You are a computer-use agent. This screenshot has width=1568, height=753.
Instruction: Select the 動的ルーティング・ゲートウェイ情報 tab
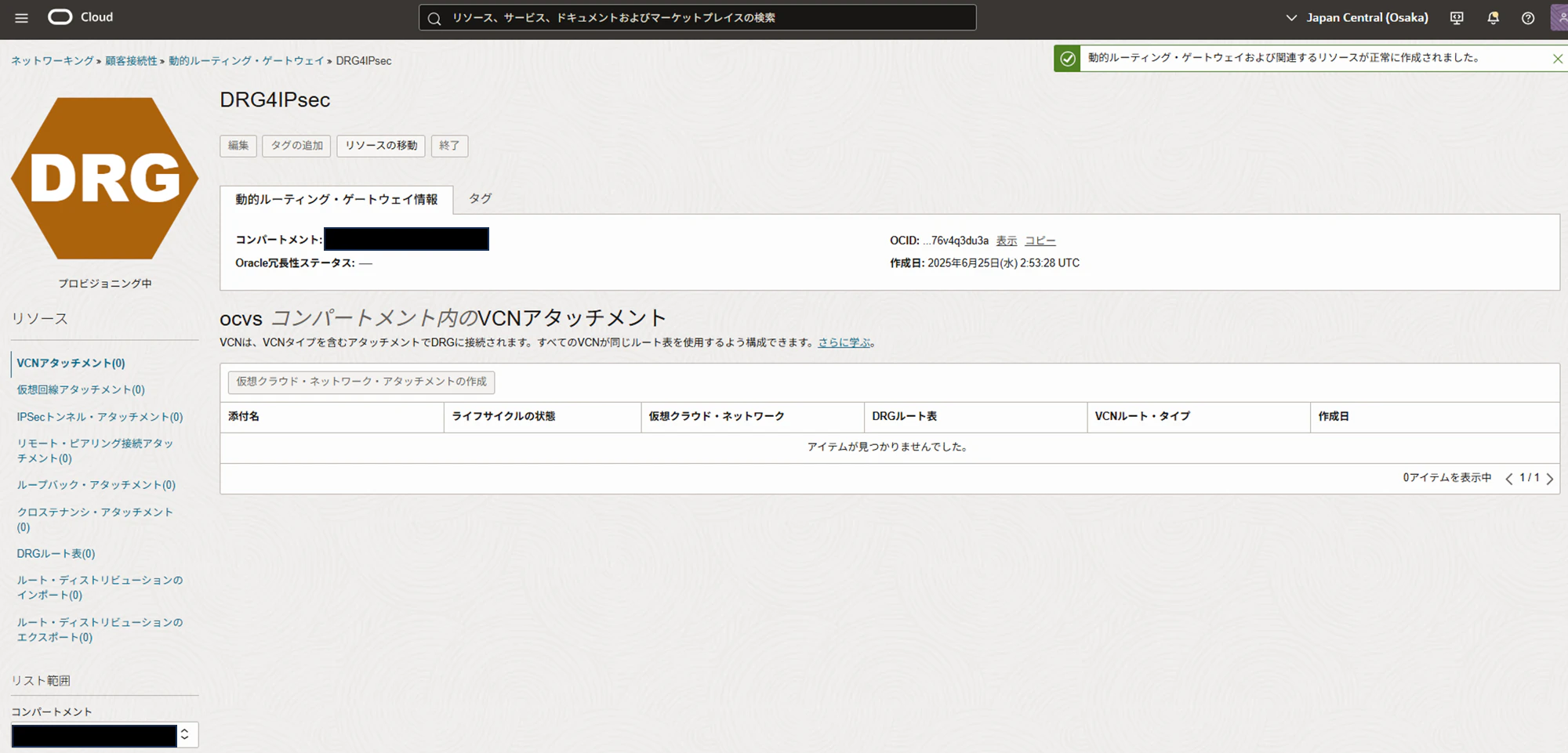click(336, 200)
